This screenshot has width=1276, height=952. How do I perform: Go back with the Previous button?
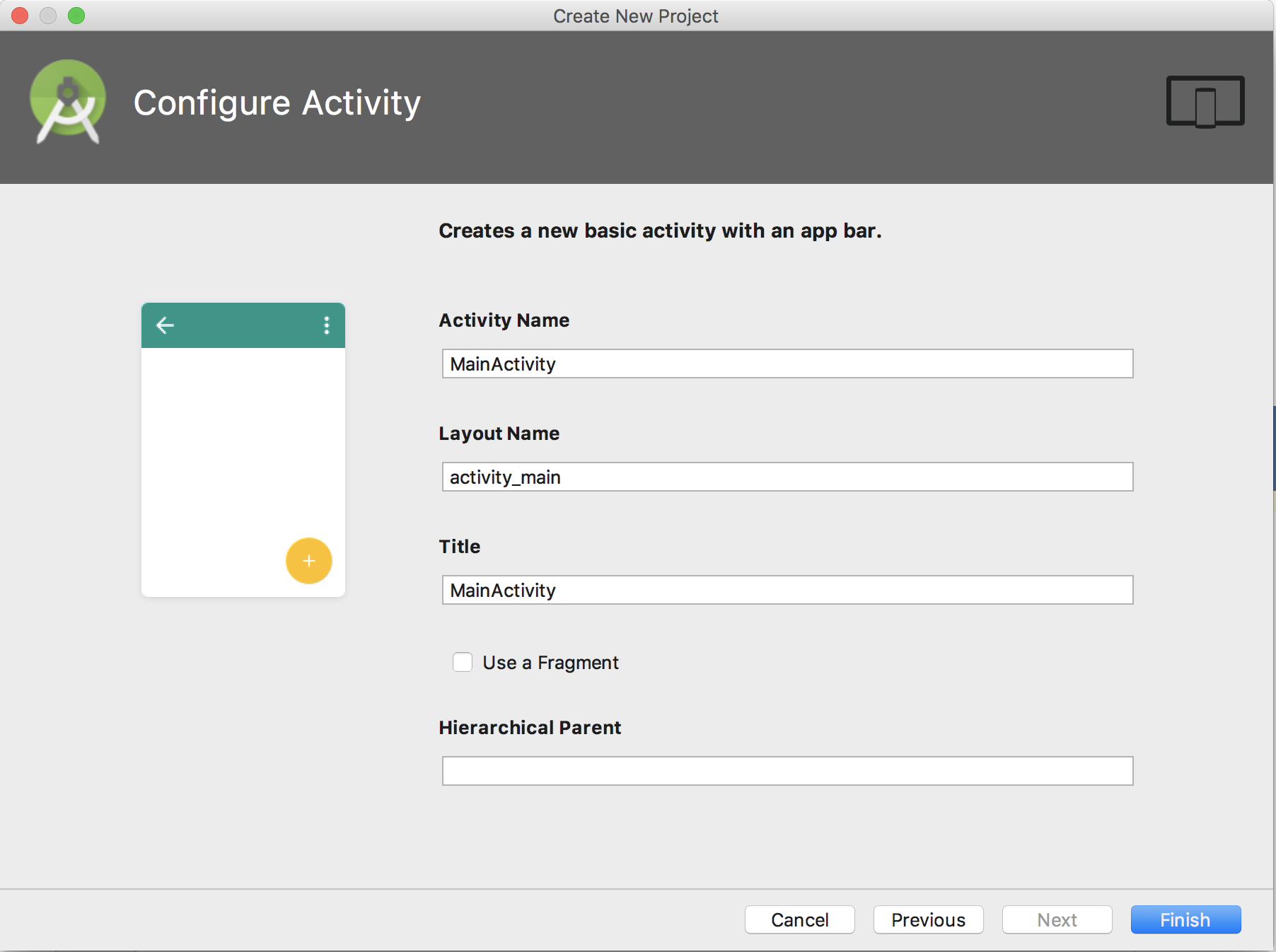coord(928,919)
